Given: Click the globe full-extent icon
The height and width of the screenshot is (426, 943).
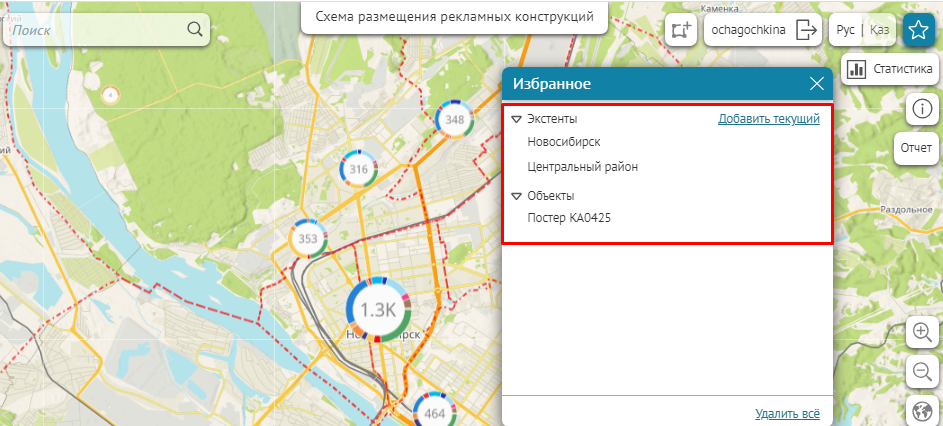Looking at the screenshot, I should coord(922,411).
